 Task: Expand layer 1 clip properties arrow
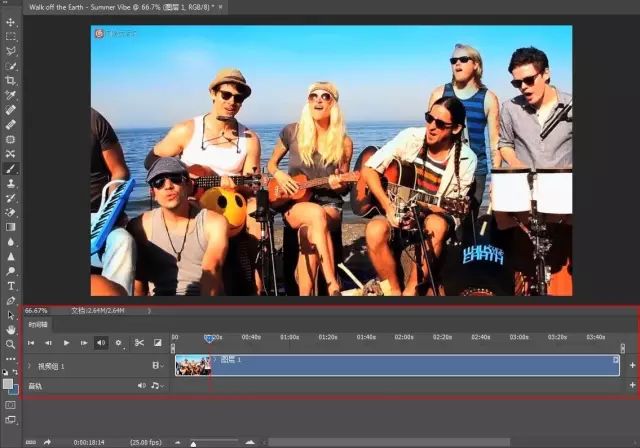tap(215, 359)
